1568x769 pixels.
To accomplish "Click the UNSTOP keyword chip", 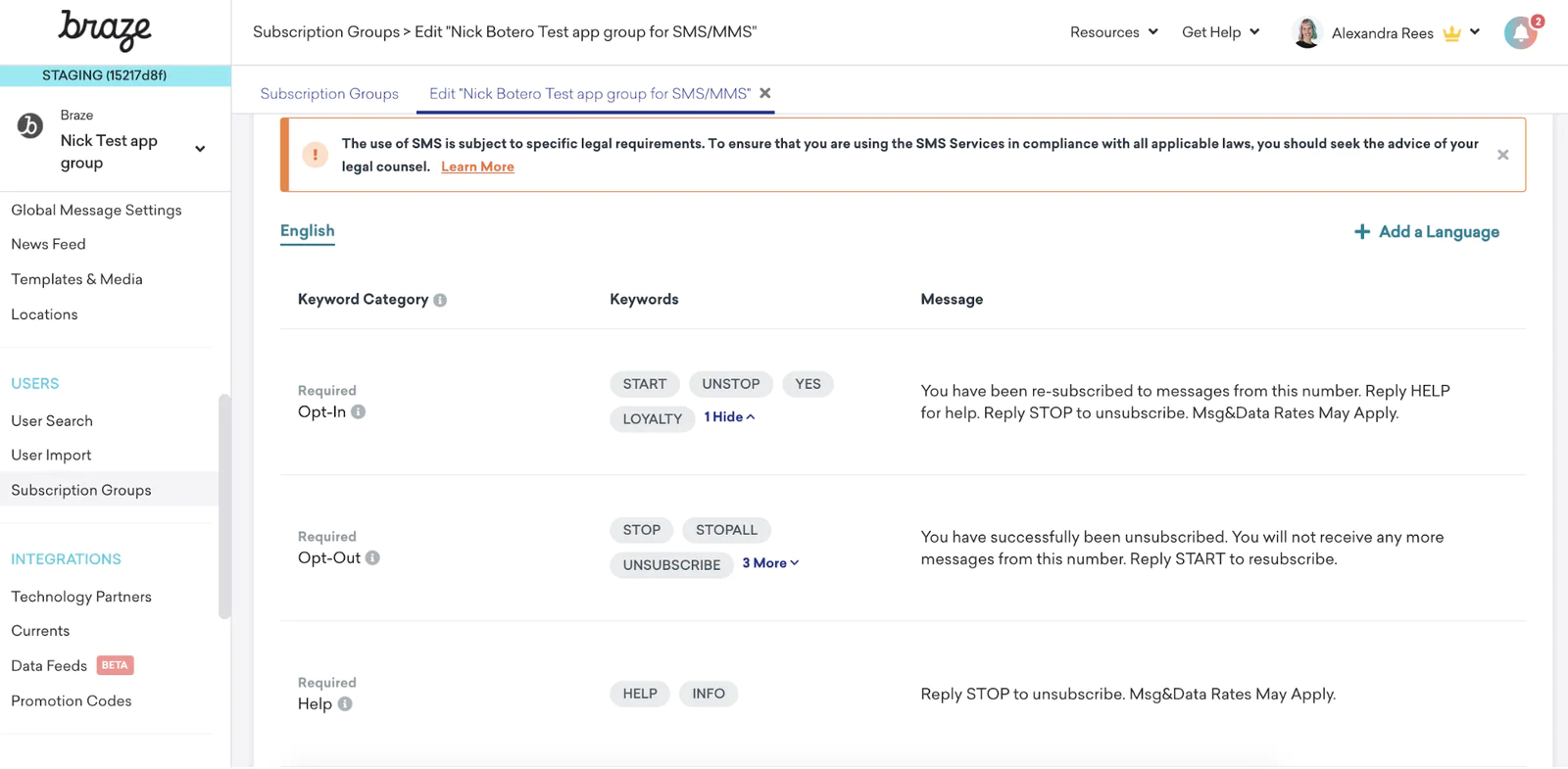I will click(731, 384).
